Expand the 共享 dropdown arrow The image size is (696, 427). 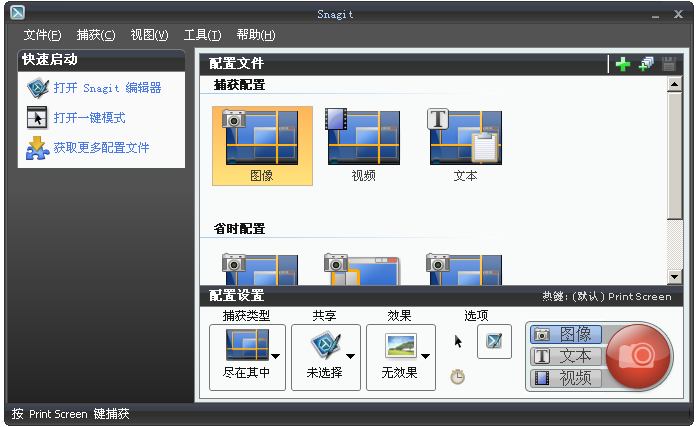(351, 356)
